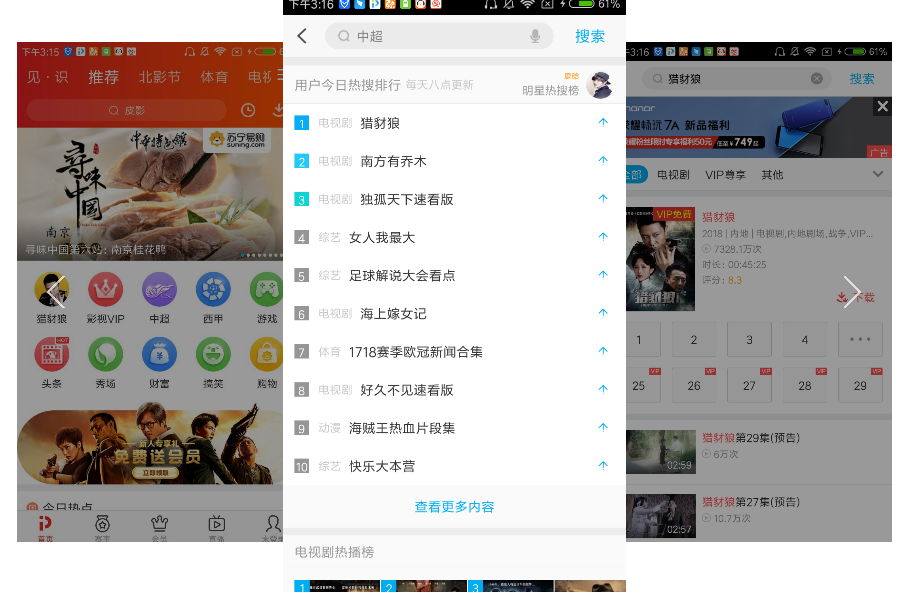Select hot search item 南方有乔木

393,161
